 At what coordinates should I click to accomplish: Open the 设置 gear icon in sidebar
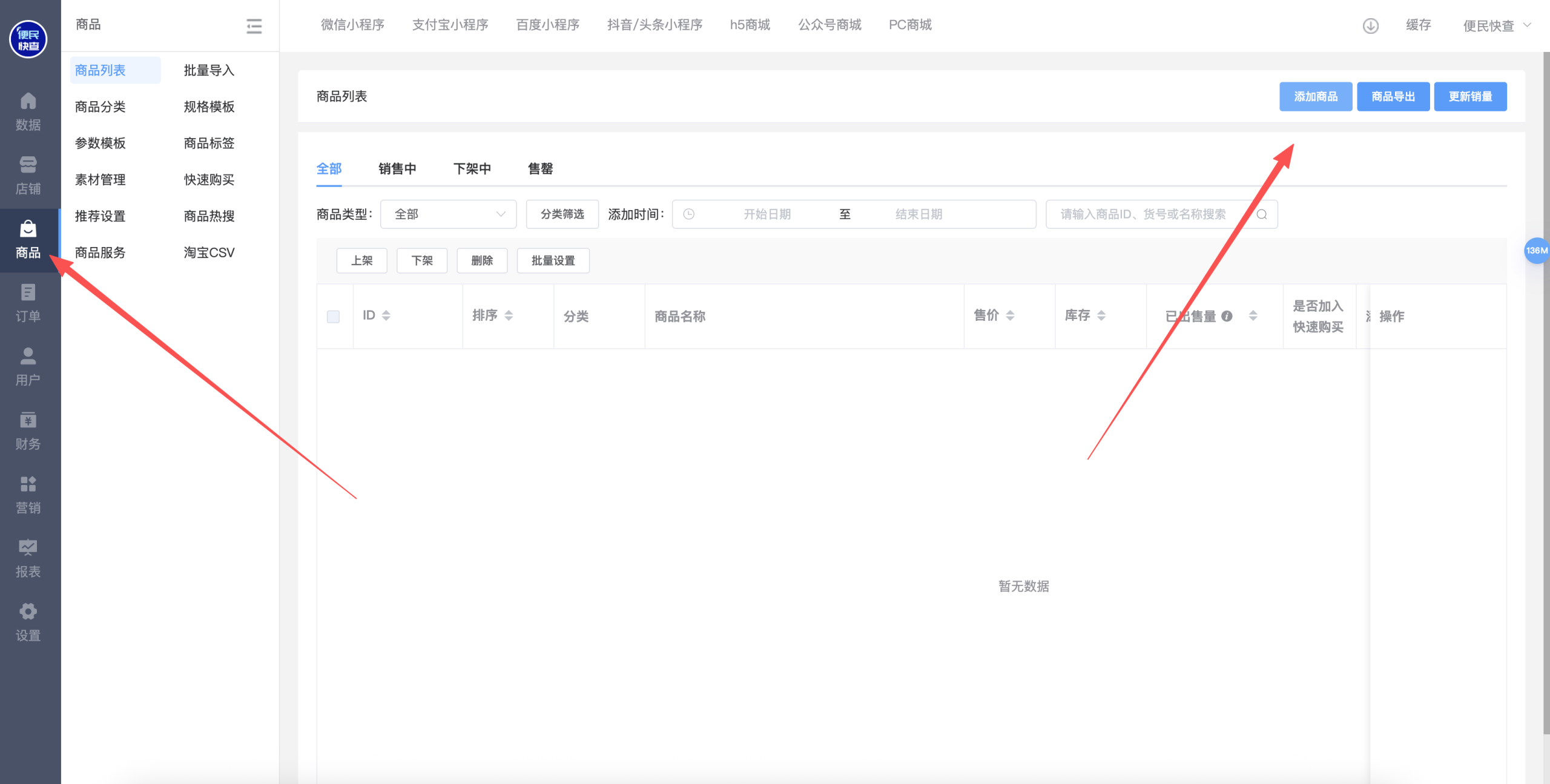pyautogui.click(x=28, y=611)
